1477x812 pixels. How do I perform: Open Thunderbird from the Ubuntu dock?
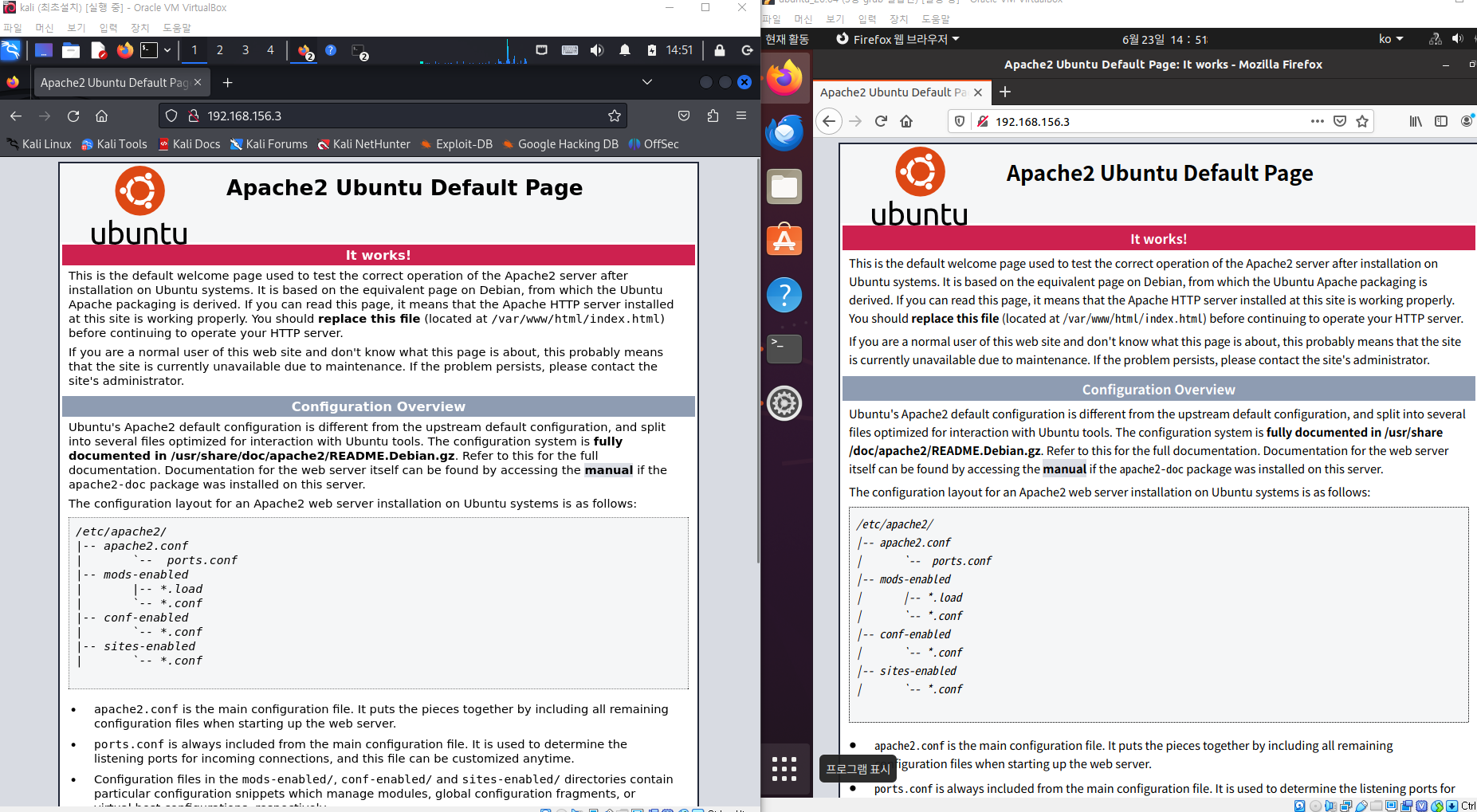point(785,132)
